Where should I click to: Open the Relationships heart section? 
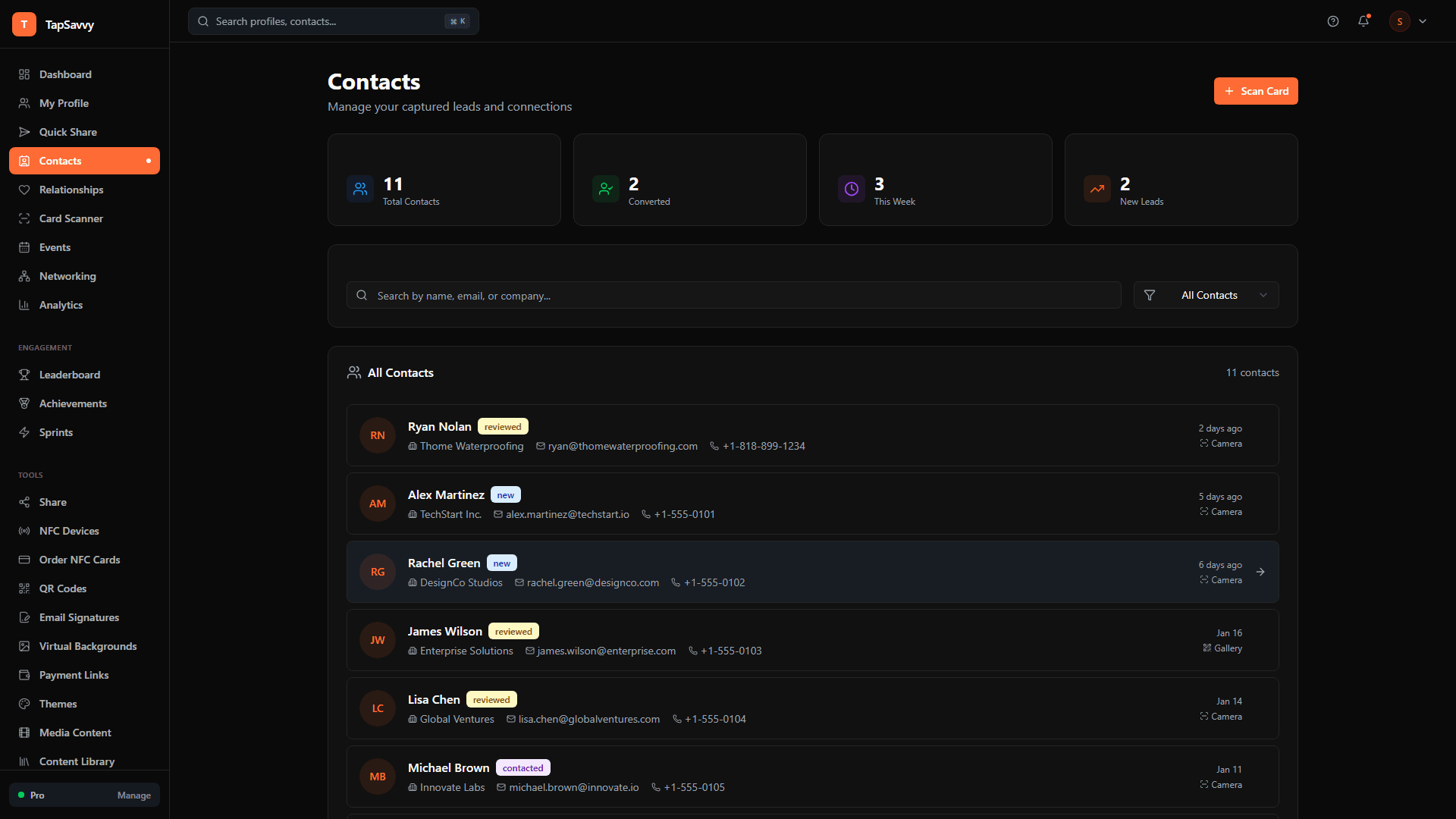coord(71,190)
